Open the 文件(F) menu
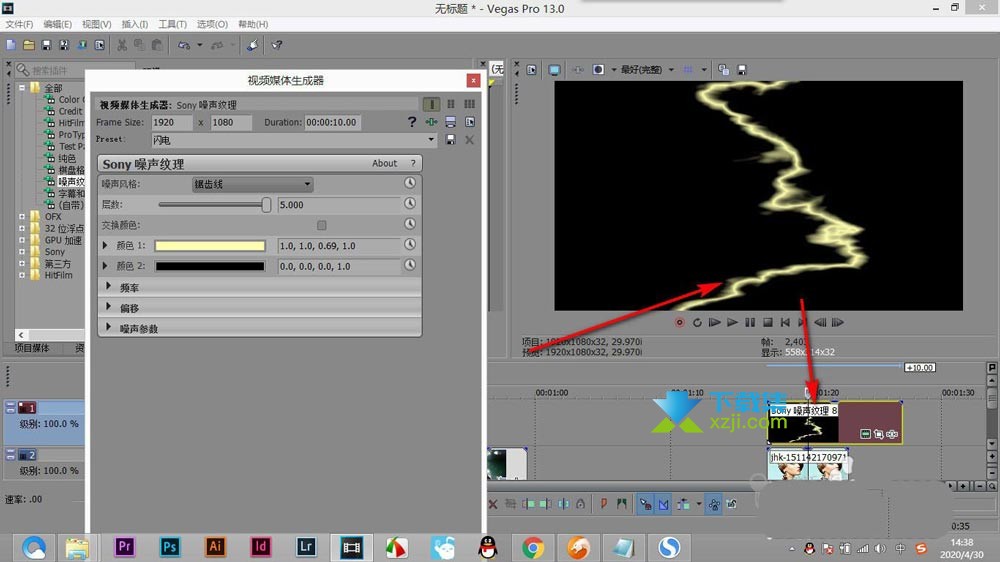This screenshot has height=562, width=1000. 19,24
